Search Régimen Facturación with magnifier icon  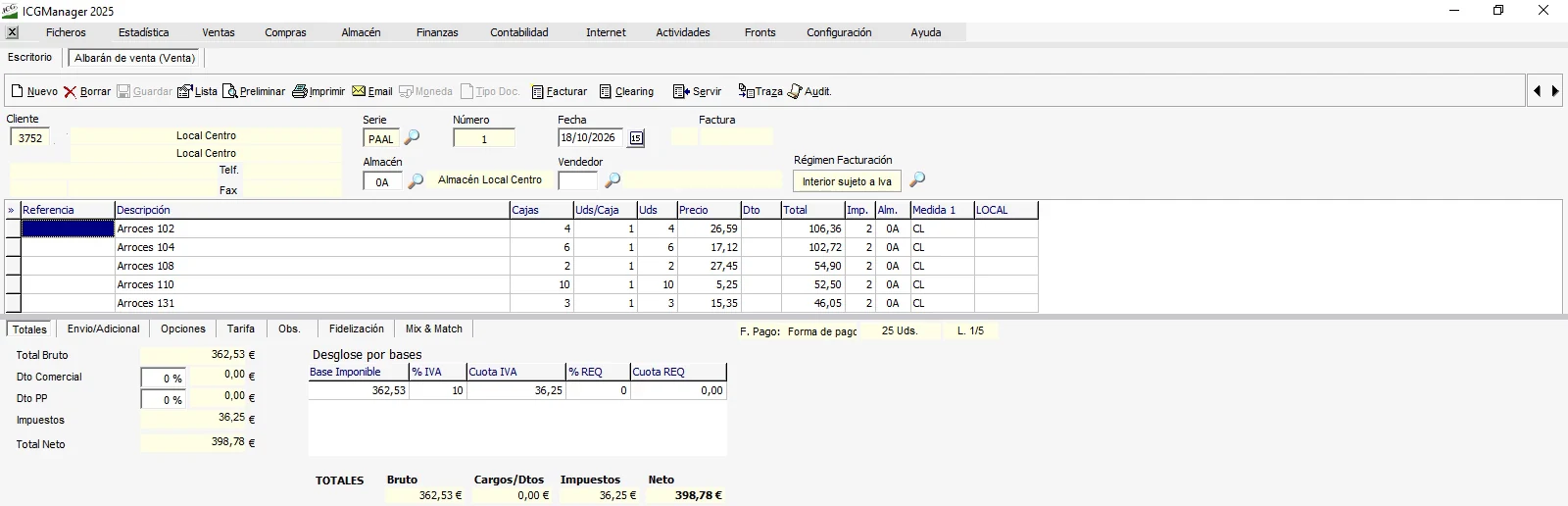pyautogui.click(x=917, y=179)
